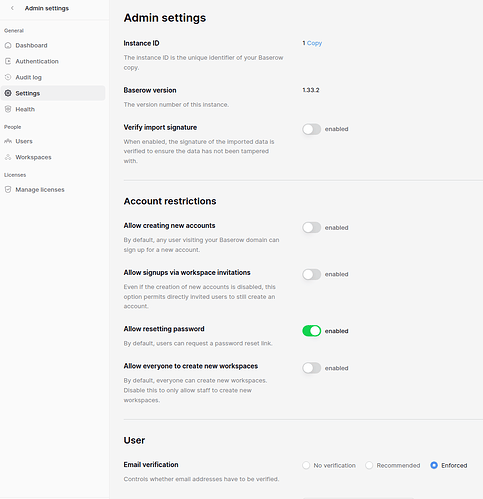The height and width of the screenshot is (499, 483).
Task: Click the Health shield icon
Action: coord(8,109)
